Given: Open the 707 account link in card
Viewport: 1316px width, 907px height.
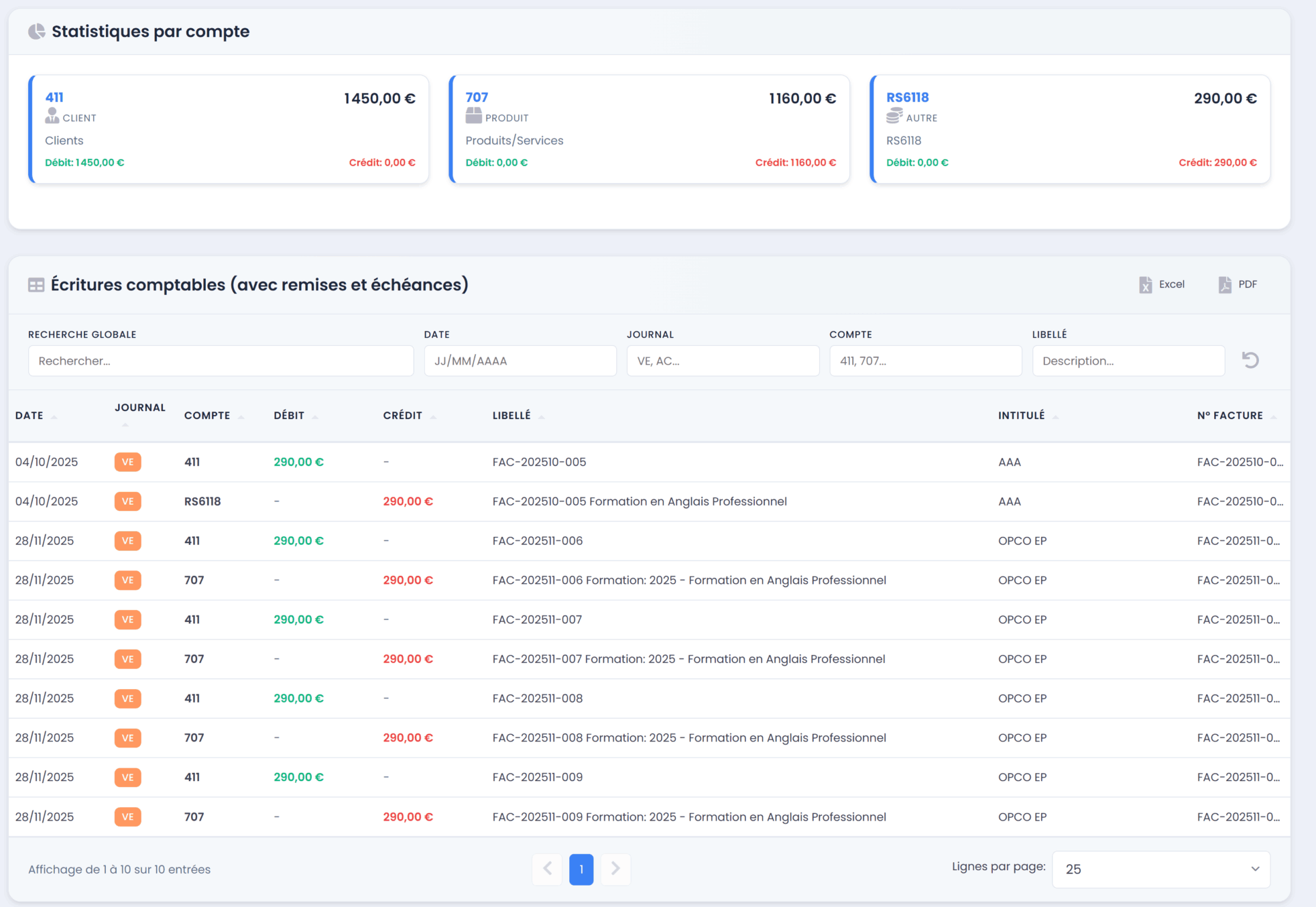Looking at the screenshot, I should (477, 97).
